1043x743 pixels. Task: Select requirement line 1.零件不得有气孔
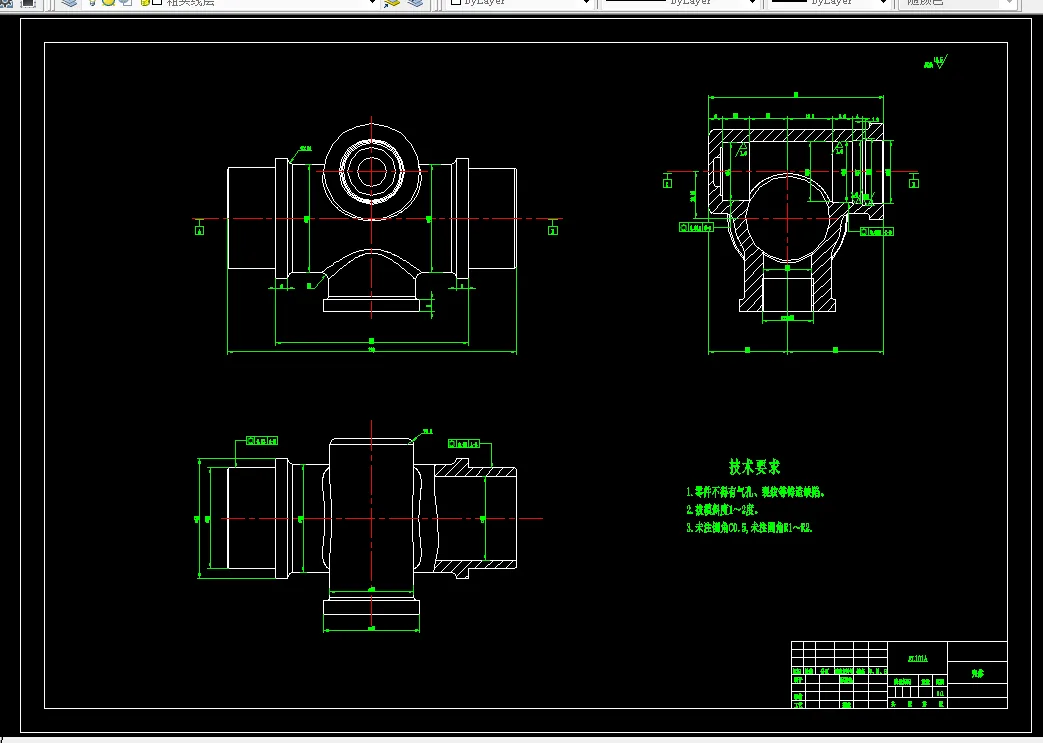[x=756, y=492]
